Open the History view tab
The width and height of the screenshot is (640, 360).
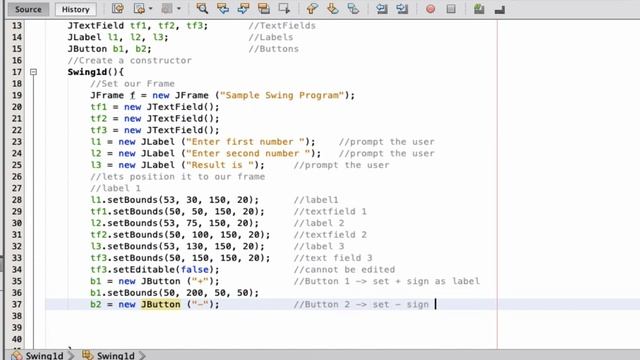pos(76,9)
